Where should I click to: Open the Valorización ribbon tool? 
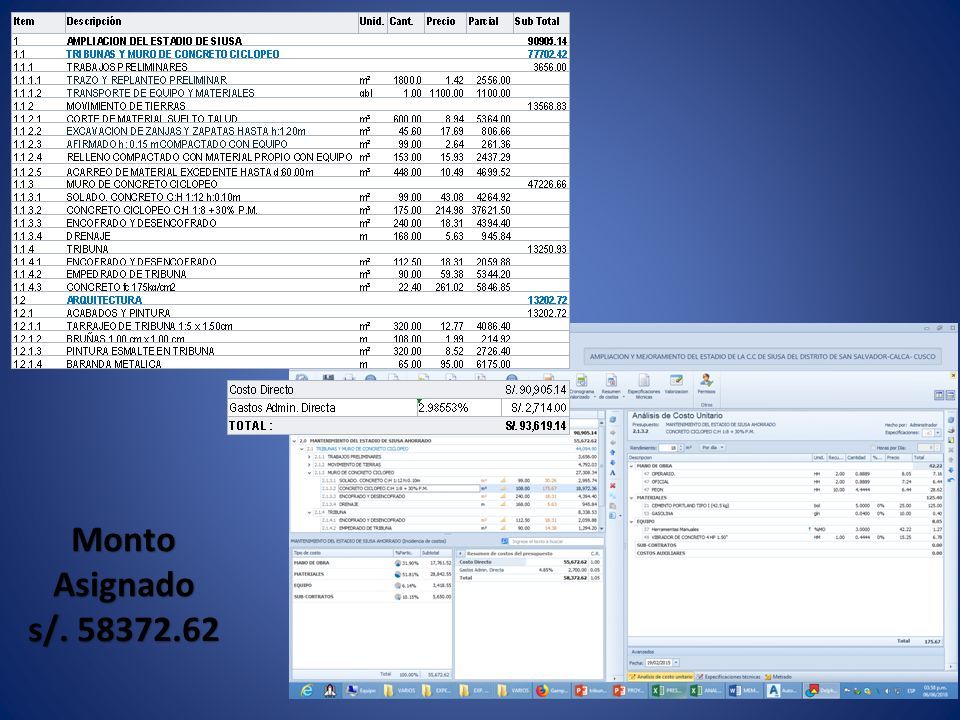tap(676, 384)
